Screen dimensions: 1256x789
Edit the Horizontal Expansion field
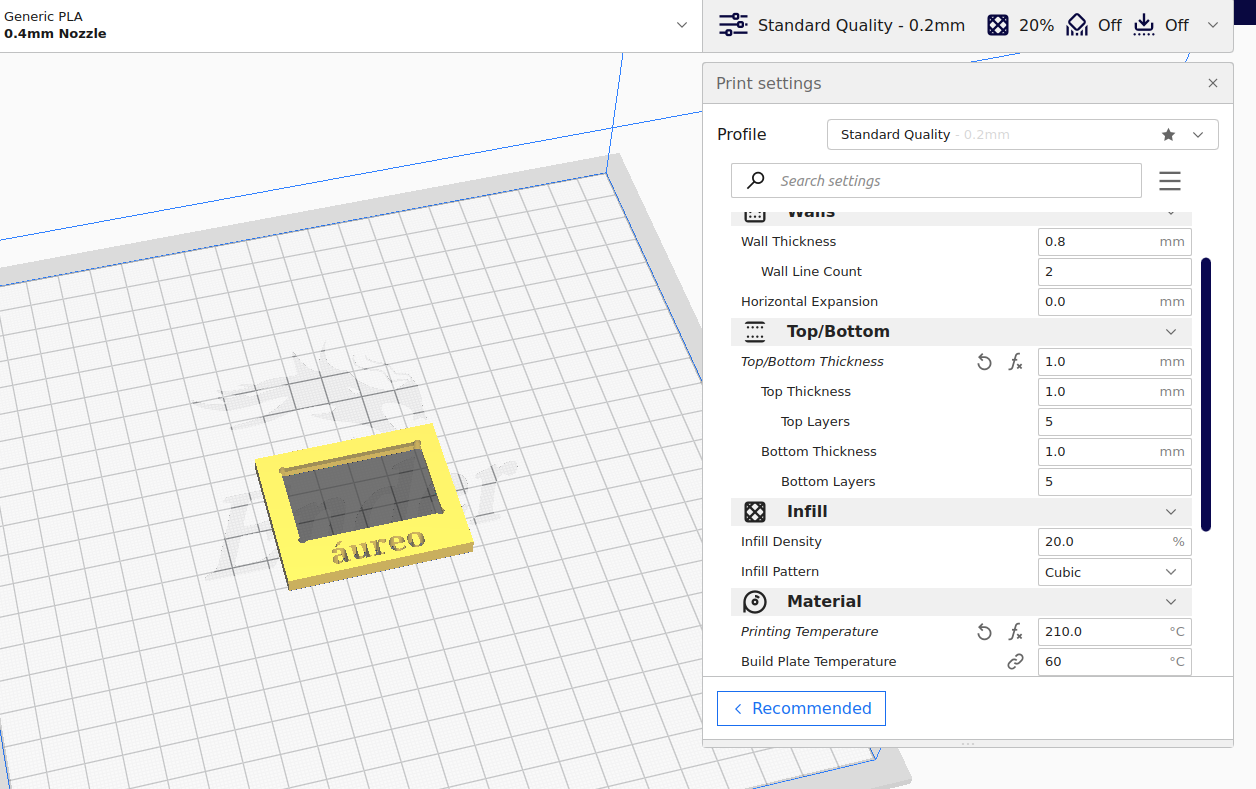(1114, 301)
